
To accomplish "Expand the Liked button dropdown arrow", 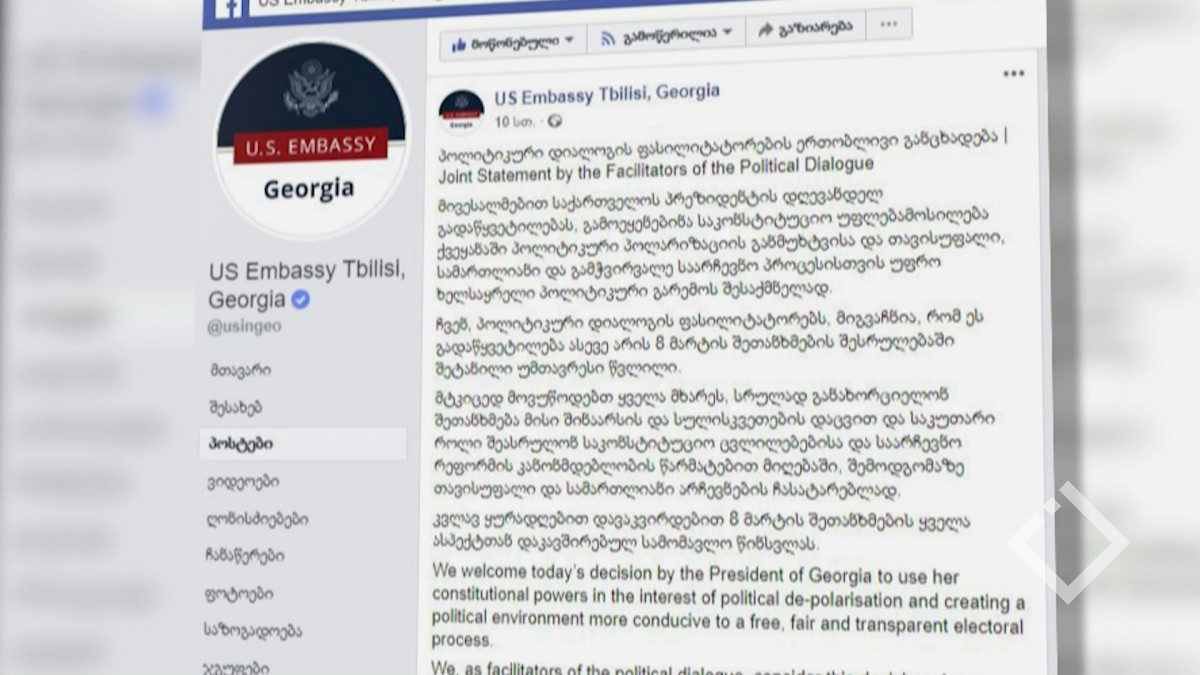I will pyautogui.click(x=569, y=40).
